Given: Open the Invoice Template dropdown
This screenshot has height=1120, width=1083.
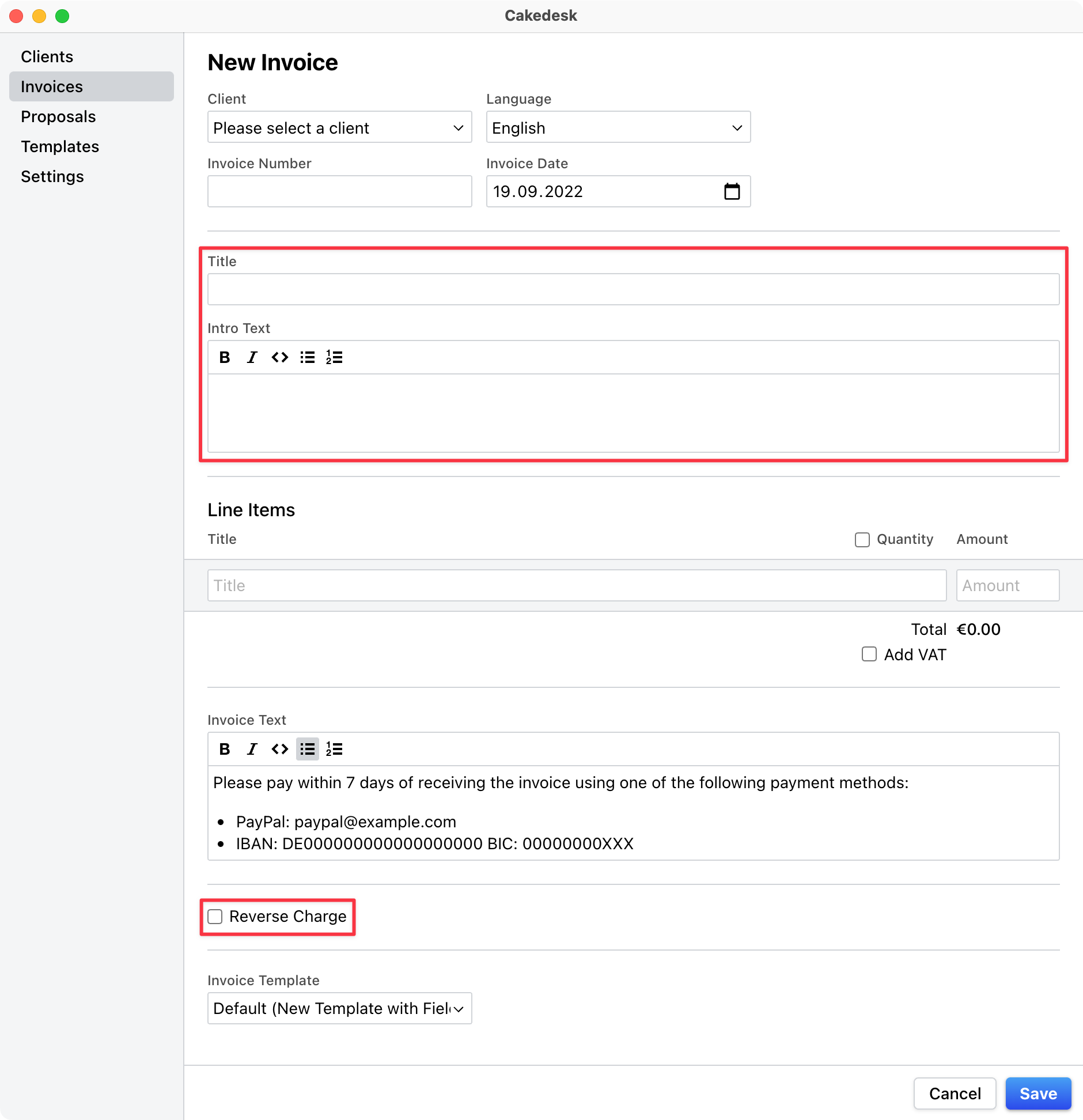Looking at the screenshot, I should click(339, 1008).
